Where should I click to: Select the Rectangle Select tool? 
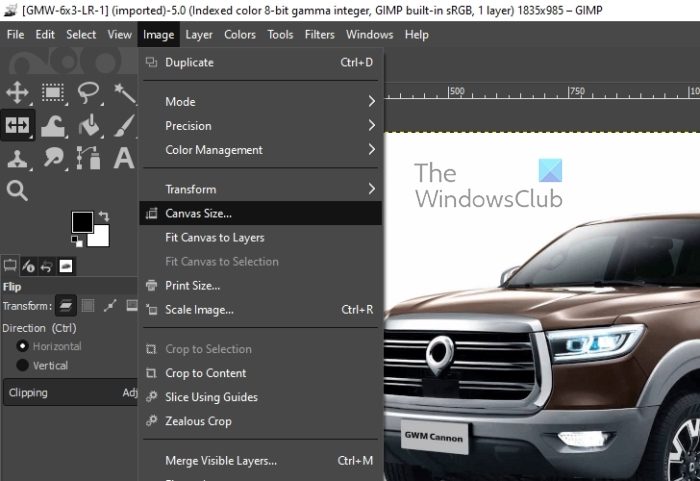point(53,93)
